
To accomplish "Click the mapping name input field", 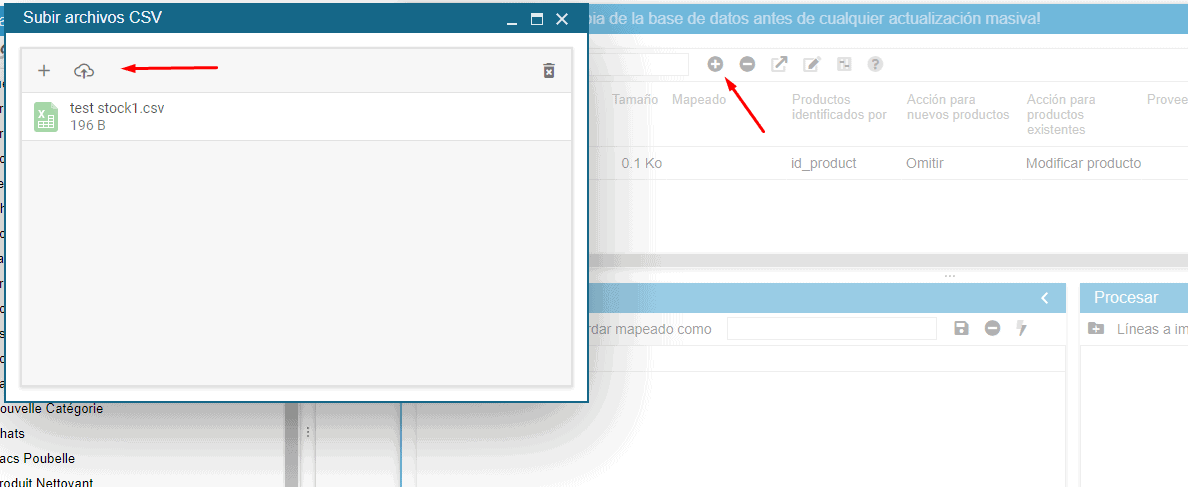I will tap(831, 329).
